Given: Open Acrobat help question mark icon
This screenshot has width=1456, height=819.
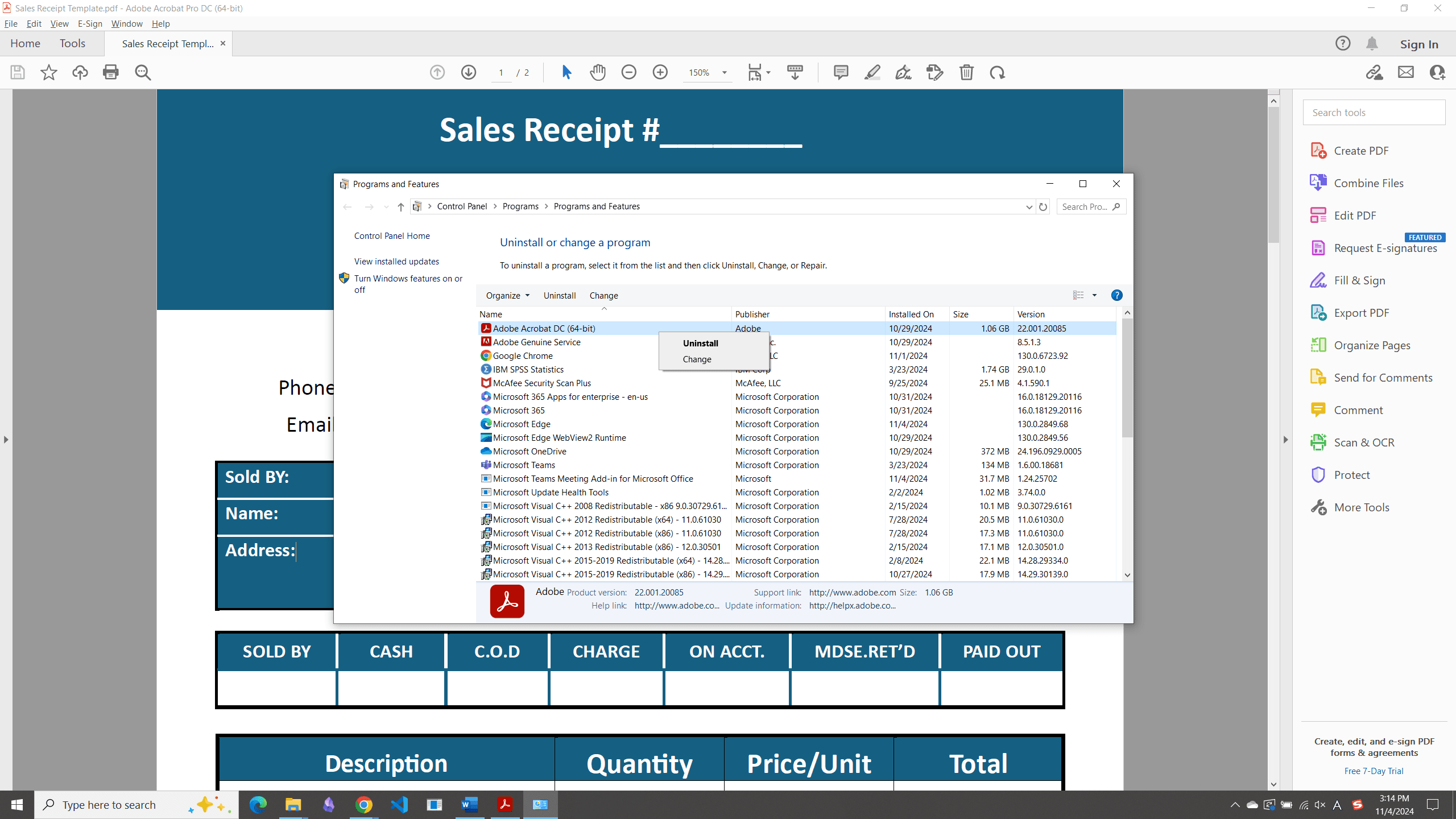Looking at the screenshot, I should click(x=1343, y=43).
